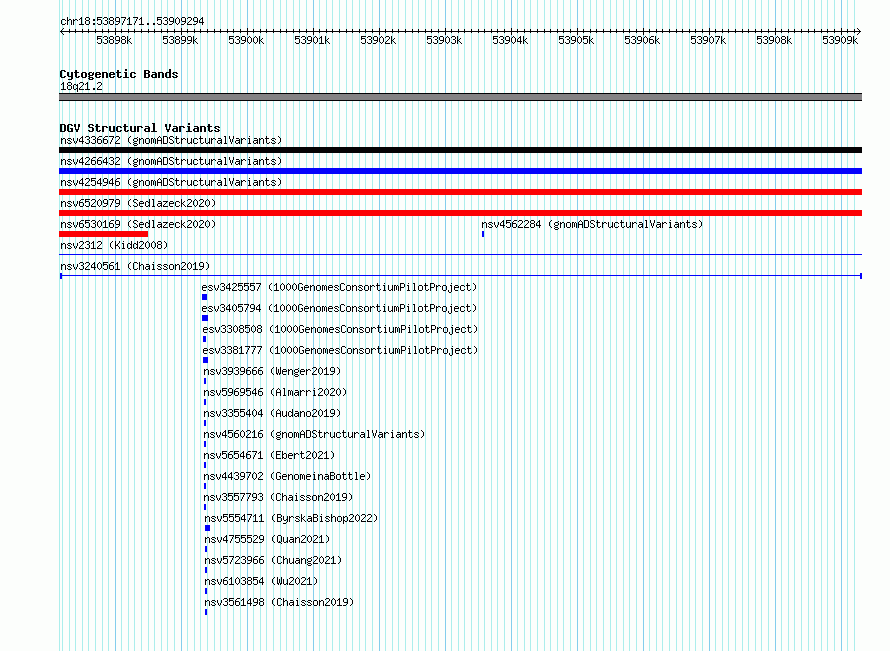Click the 53909k ruler tick label
Viewport: 890px width, 651px height.
(x=840, y=40)
